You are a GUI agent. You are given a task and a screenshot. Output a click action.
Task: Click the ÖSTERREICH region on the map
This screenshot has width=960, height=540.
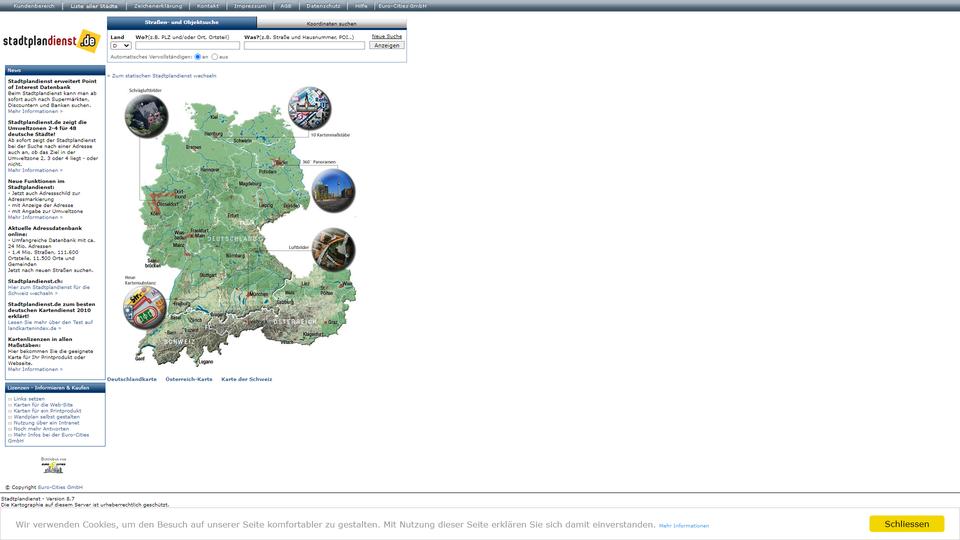pyautogui.click(x=295, y=321)
